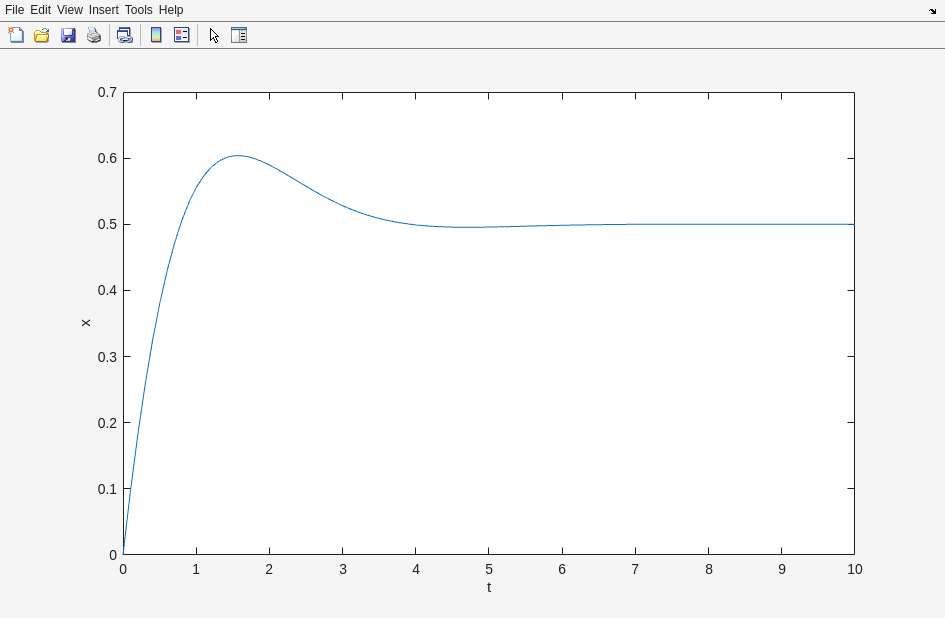The height and width of the screenshot is (618, 945).
Task: Click the blue curve at its peak
Action: (238, 156)
